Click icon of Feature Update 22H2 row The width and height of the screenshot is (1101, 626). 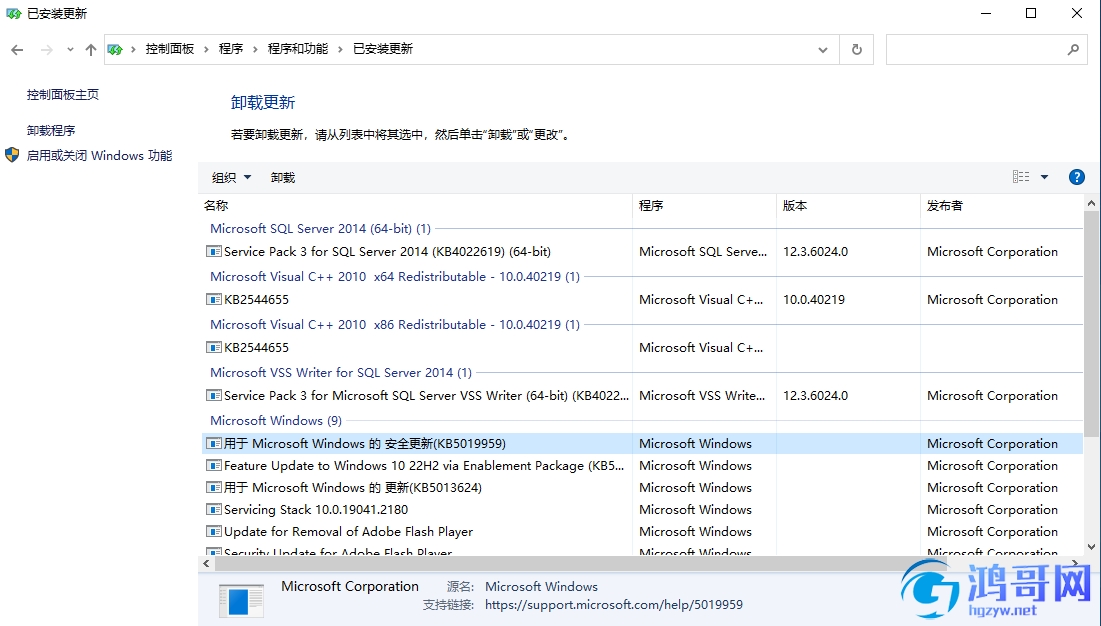213,465
